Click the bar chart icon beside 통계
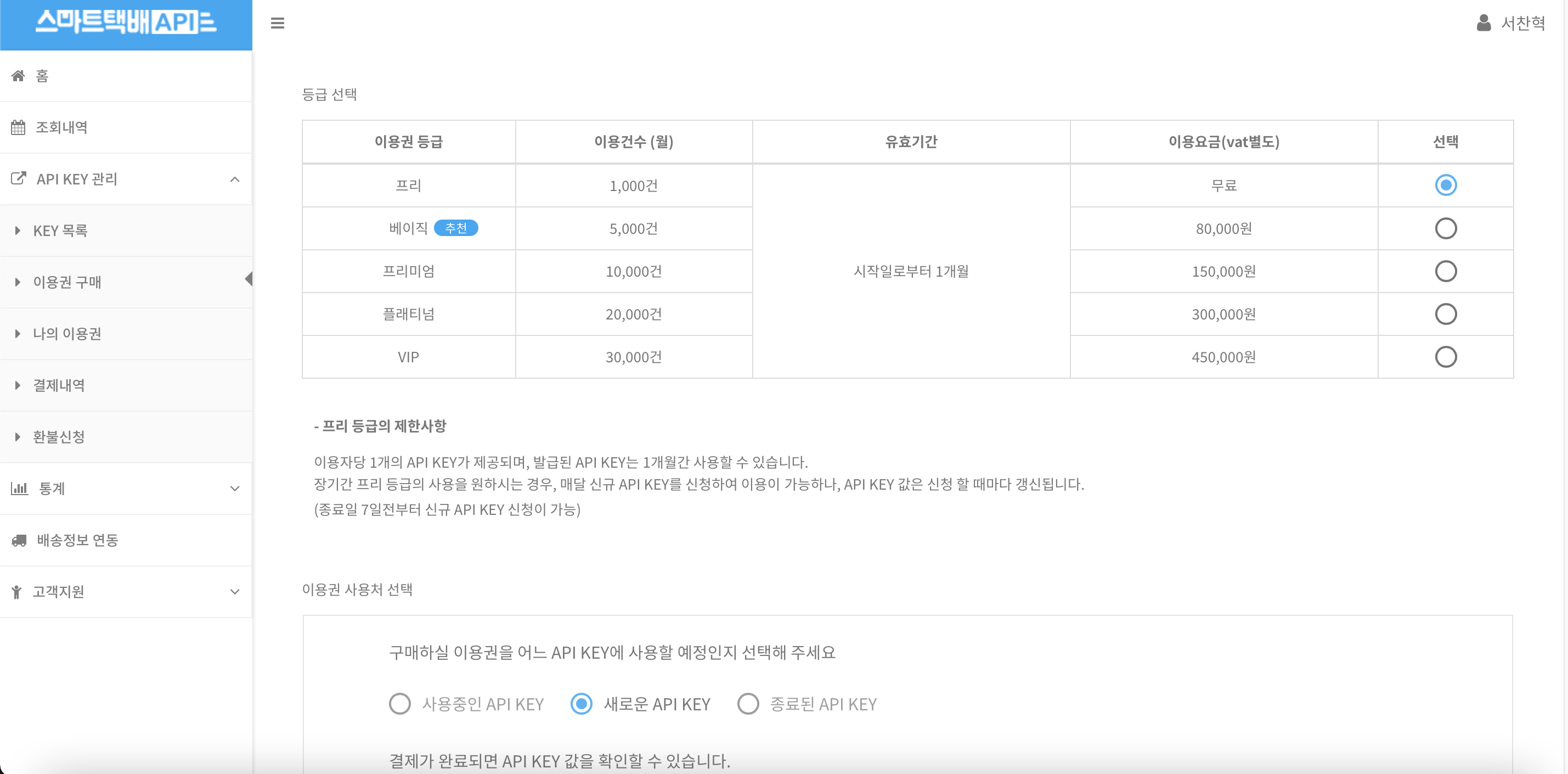 tap(20, 489)
